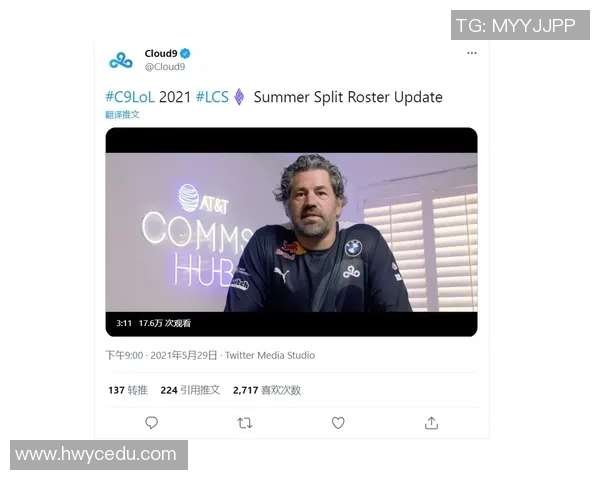Open the #C9LoL hashtag link

click(x=130, y=97)
